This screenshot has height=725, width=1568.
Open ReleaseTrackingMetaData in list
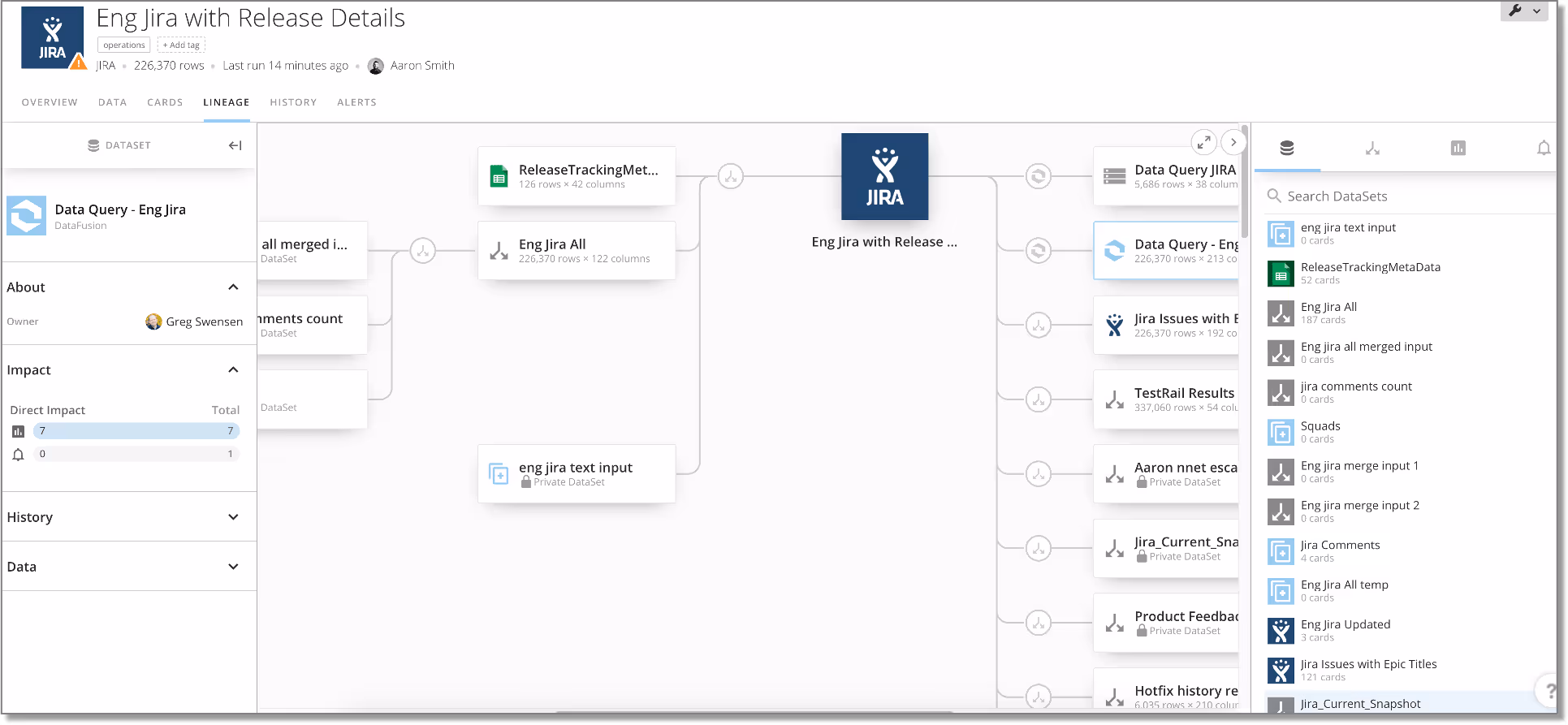1409,274
